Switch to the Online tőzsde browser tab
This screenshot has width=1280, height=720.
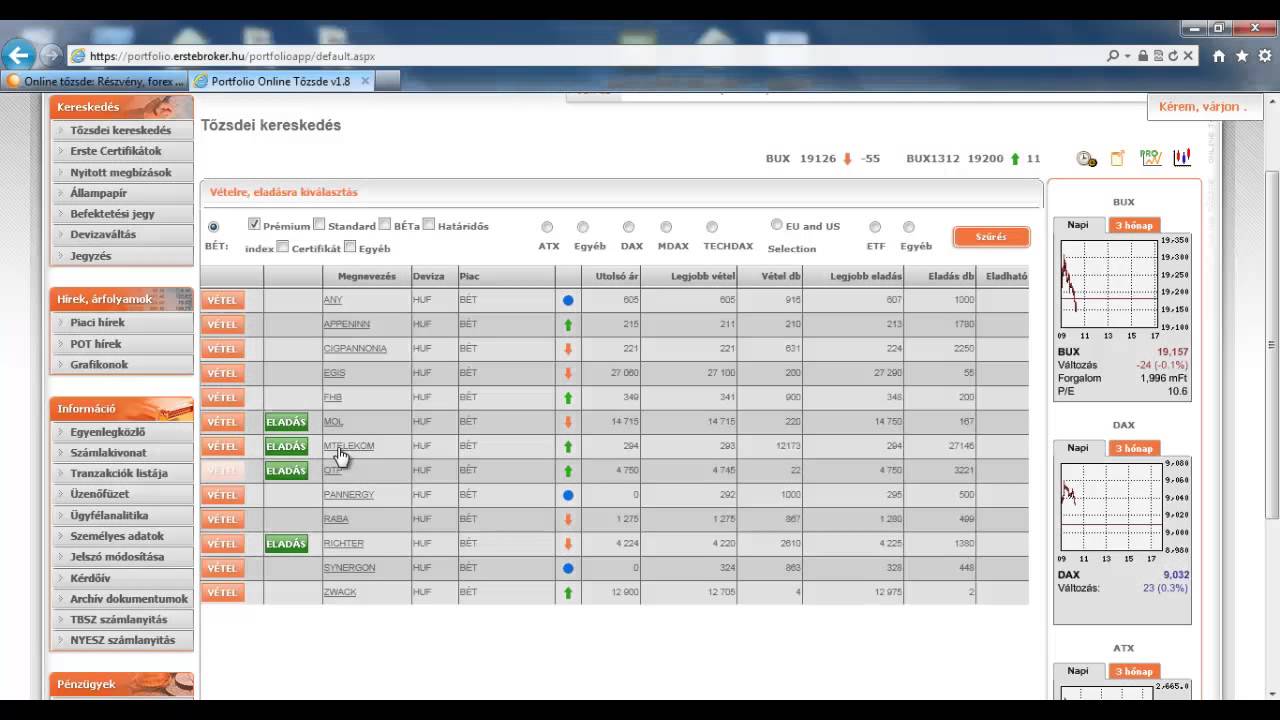tap(95, 81)
